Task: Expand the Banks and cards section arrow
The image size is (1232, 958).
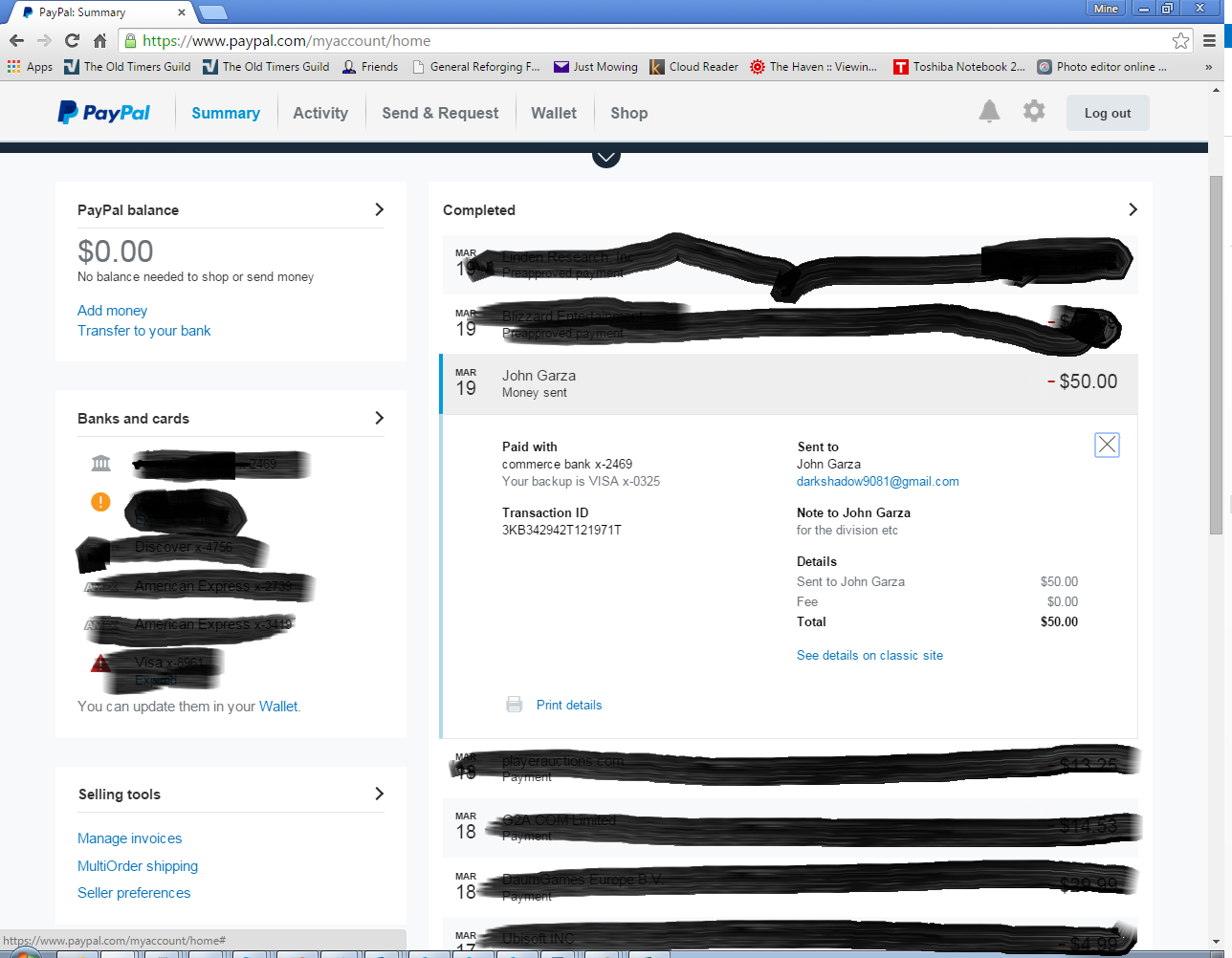Action: coord(379,418)
